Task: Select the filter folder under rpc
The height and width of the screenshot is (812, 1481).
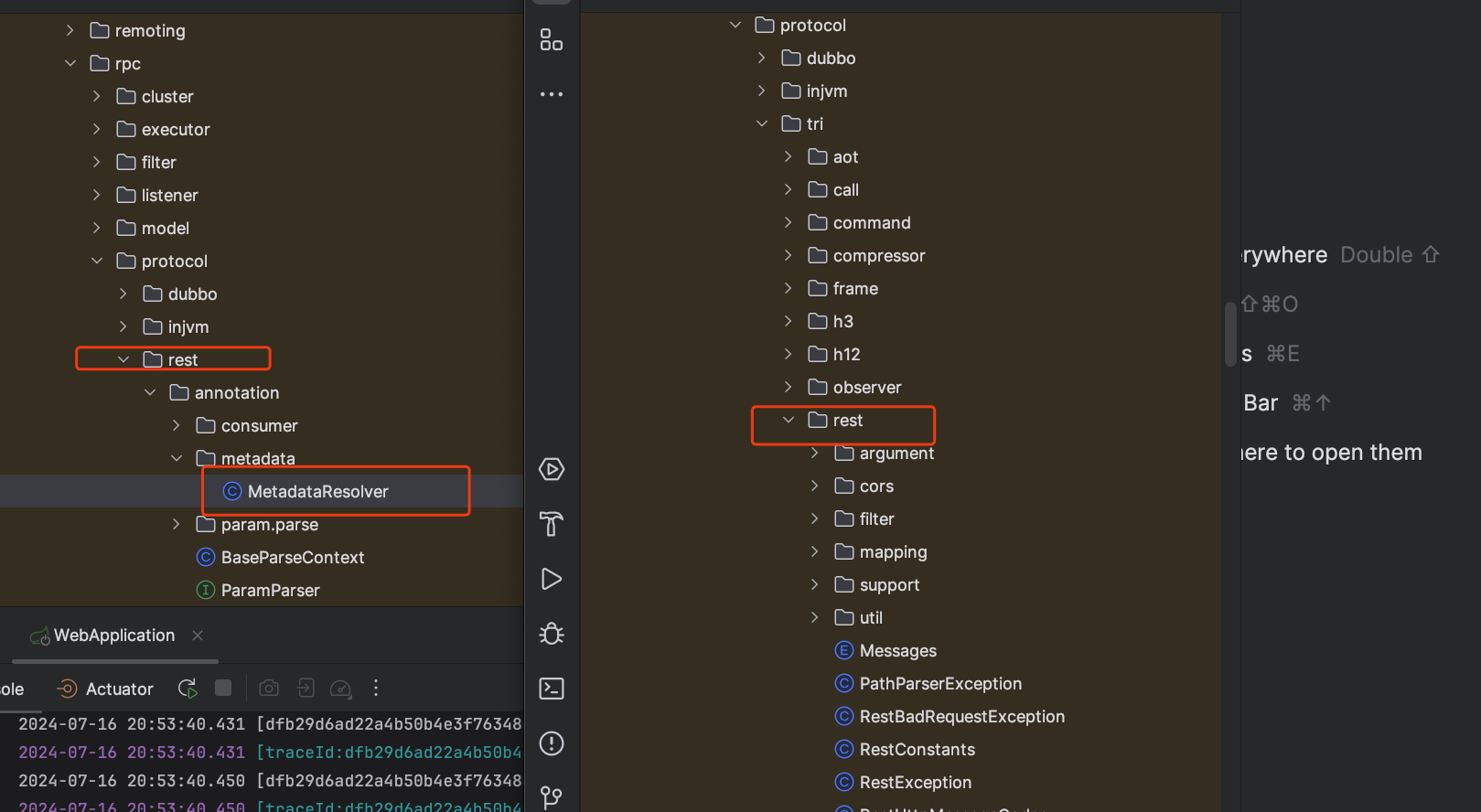Action: point(158,162)
